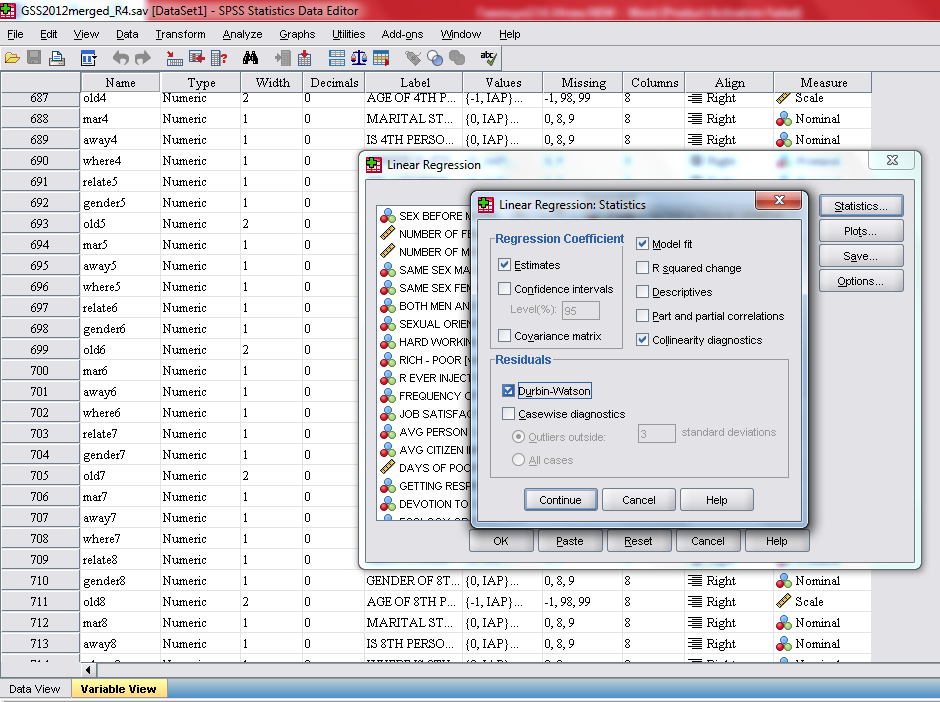Click the SPSS application icon in the title bar

point(8,11)
